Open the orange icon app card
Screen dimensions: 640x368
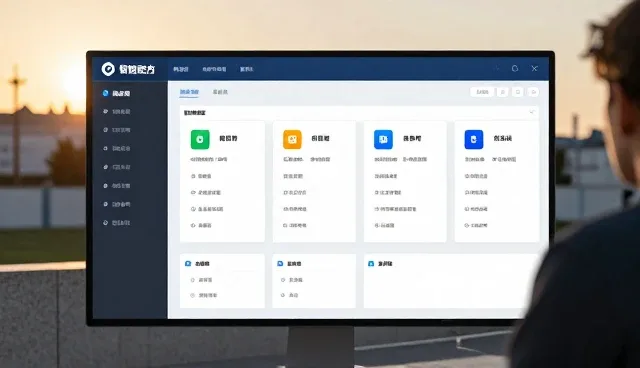pos(314,181)
